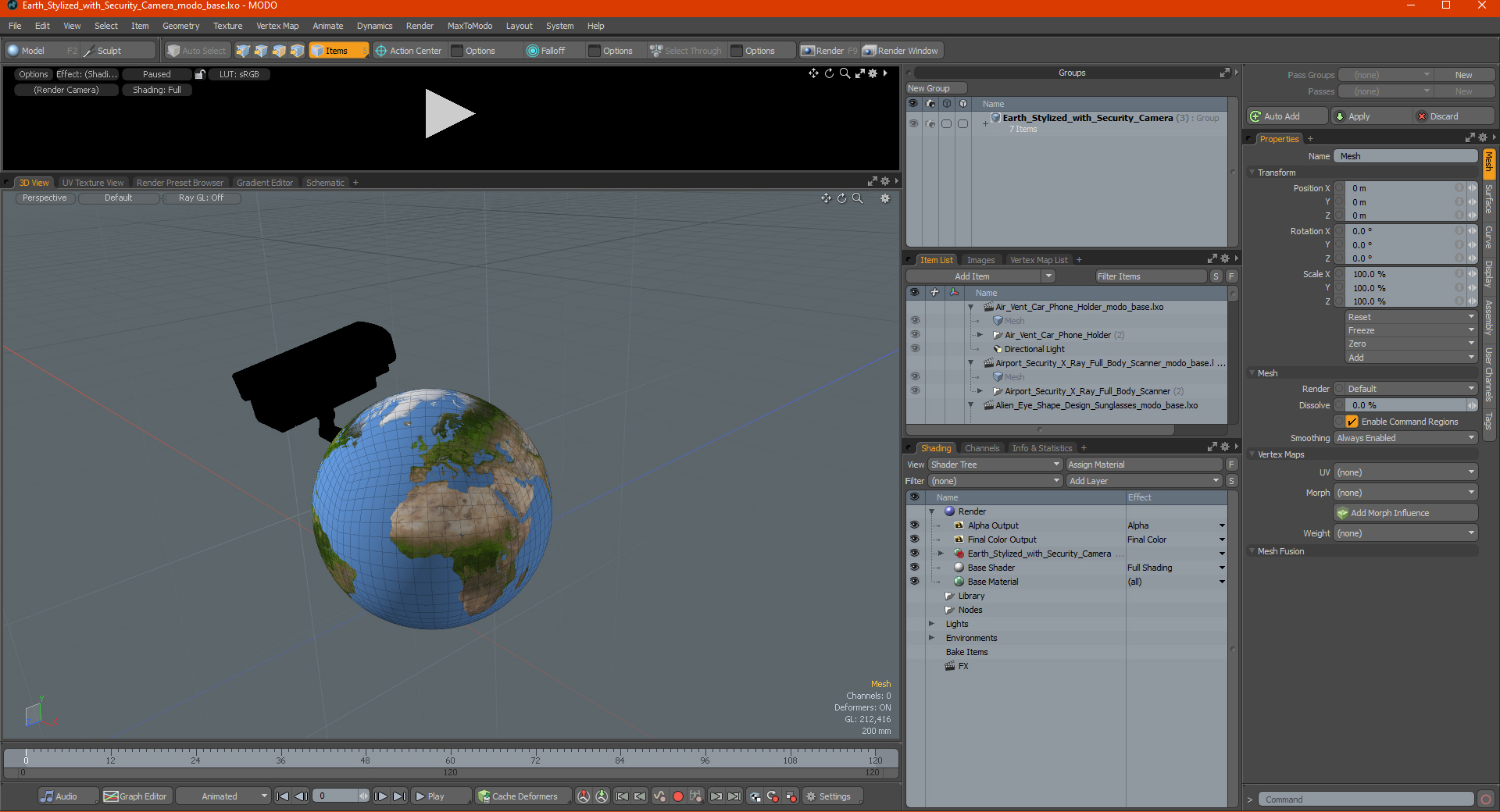
Task: Select Vertices selection mode cube icon
Action: click(x=243, y=51)
